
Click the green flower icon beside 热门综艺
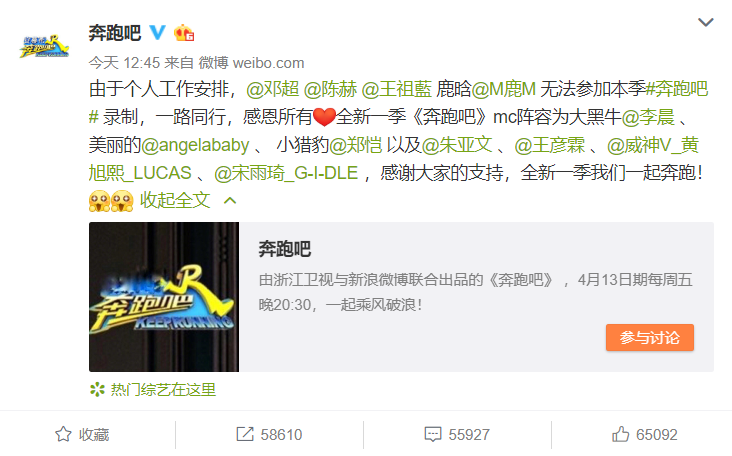click(97, 389)
